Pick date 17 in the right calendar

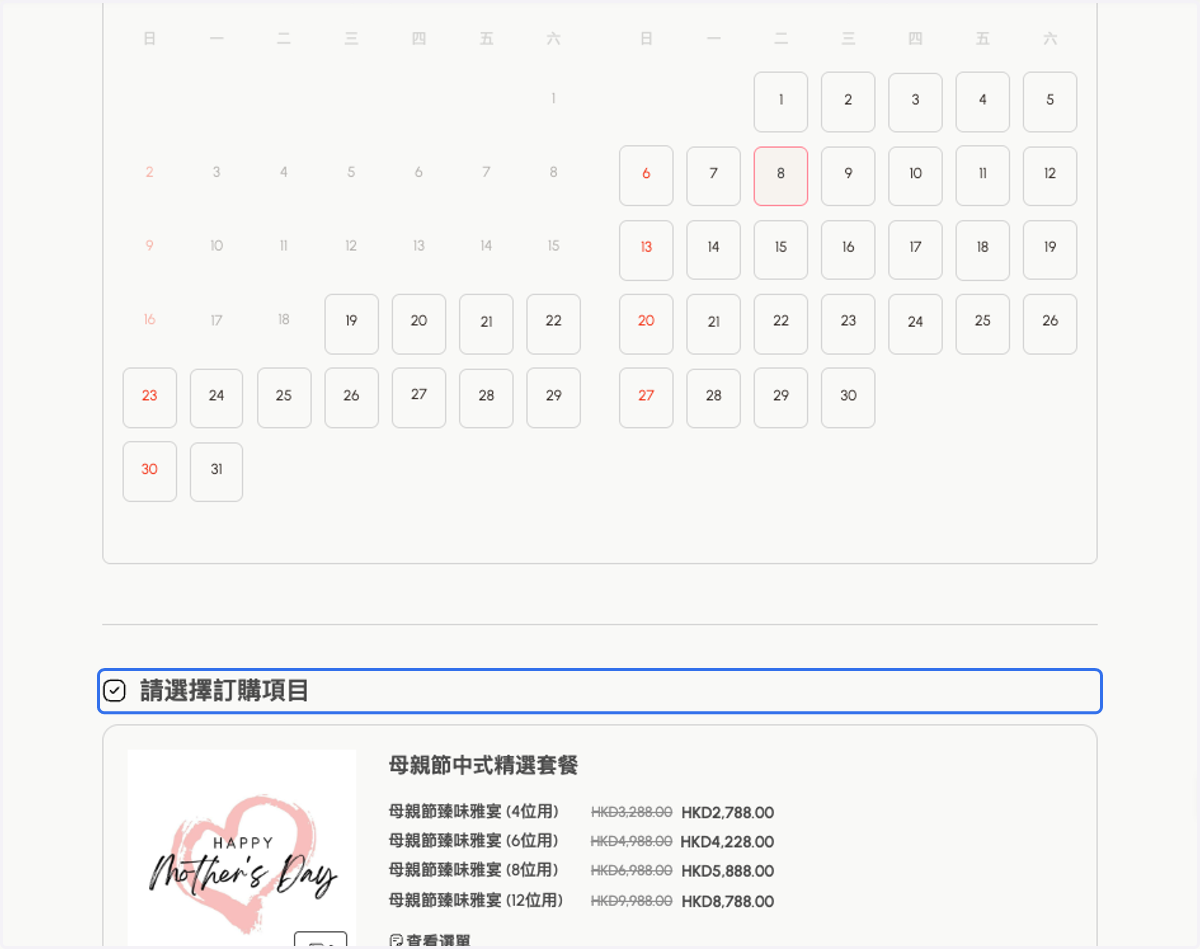(915, 250)
